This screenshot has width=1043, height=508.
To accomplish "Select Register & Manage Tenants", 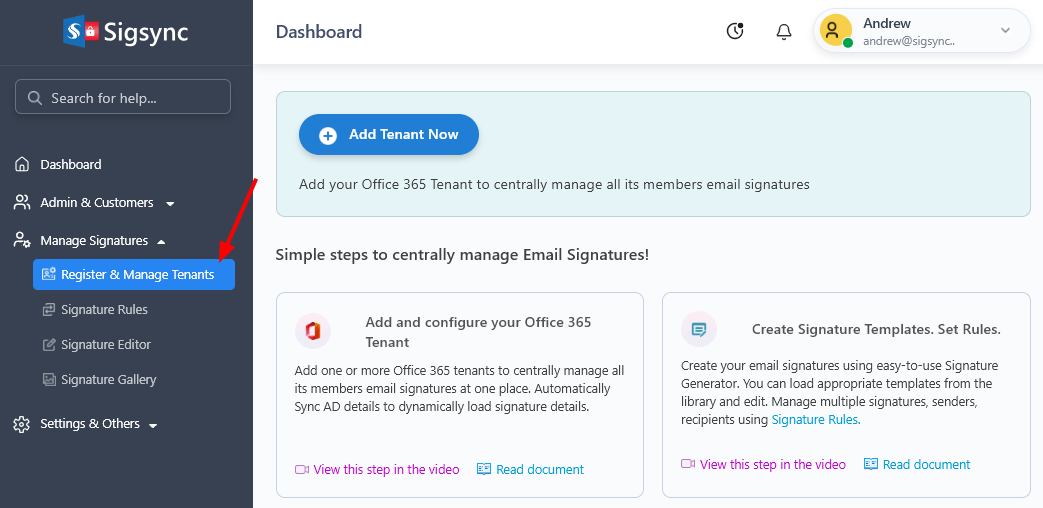I will coord(137,275).
